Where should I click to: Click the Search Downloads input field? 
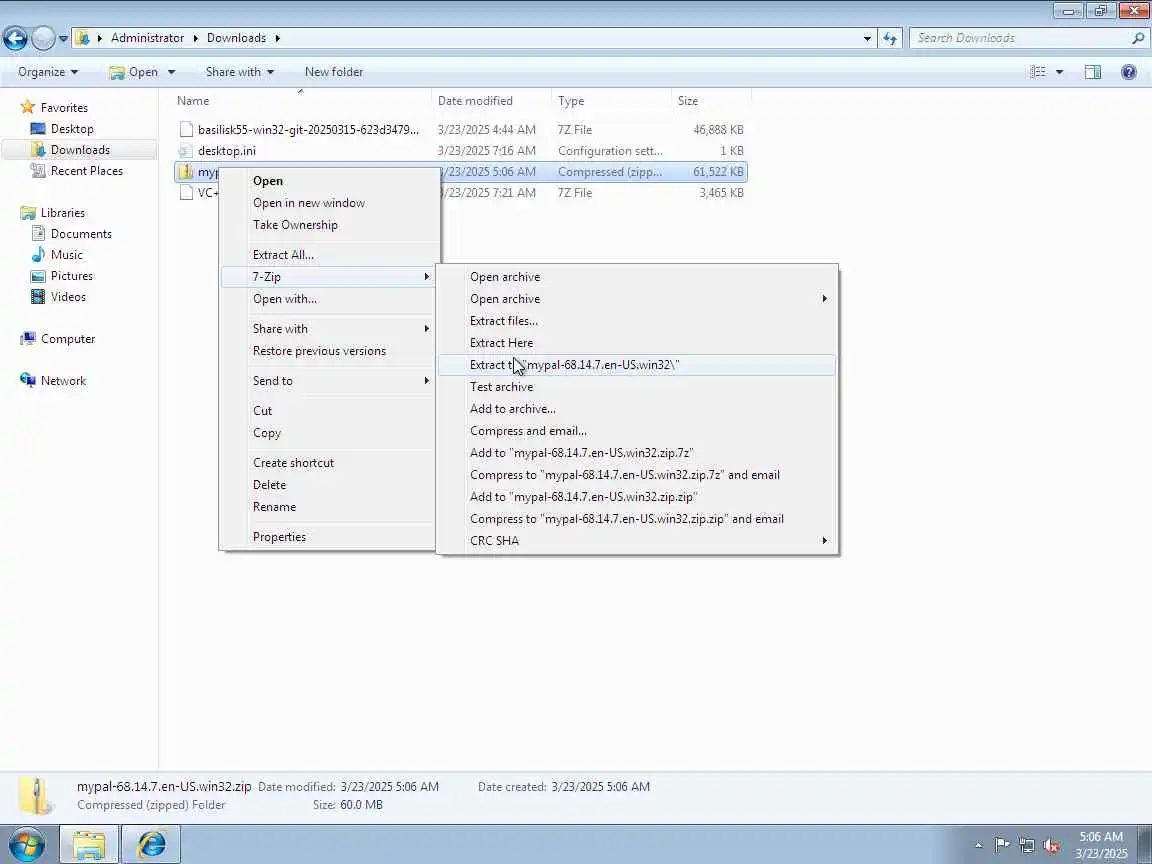tap(1020, 38)
